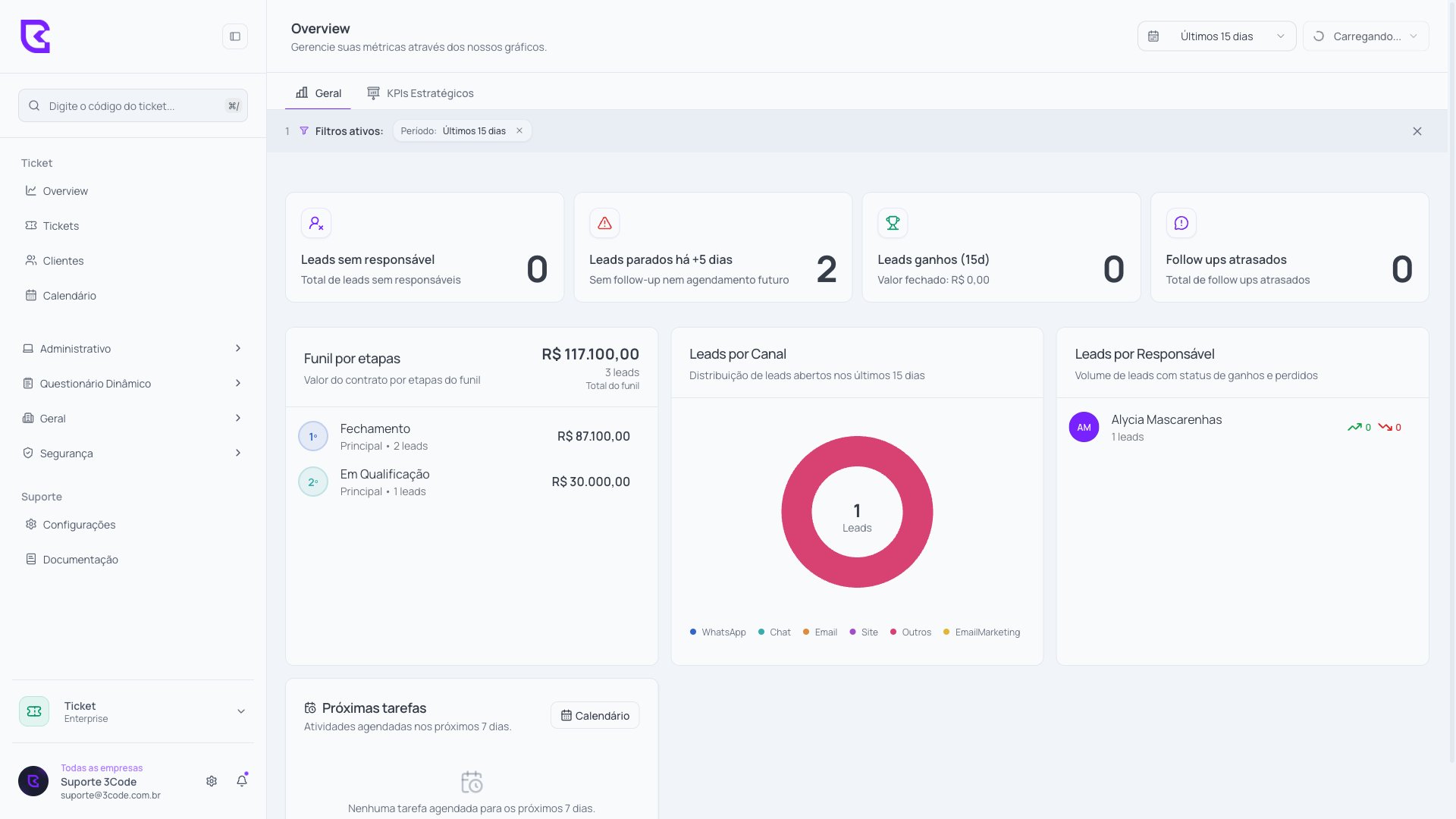This screenshot has width=1456, height=819.
Task: Open the Leads sem responsável card
Action: click(425, 247)
